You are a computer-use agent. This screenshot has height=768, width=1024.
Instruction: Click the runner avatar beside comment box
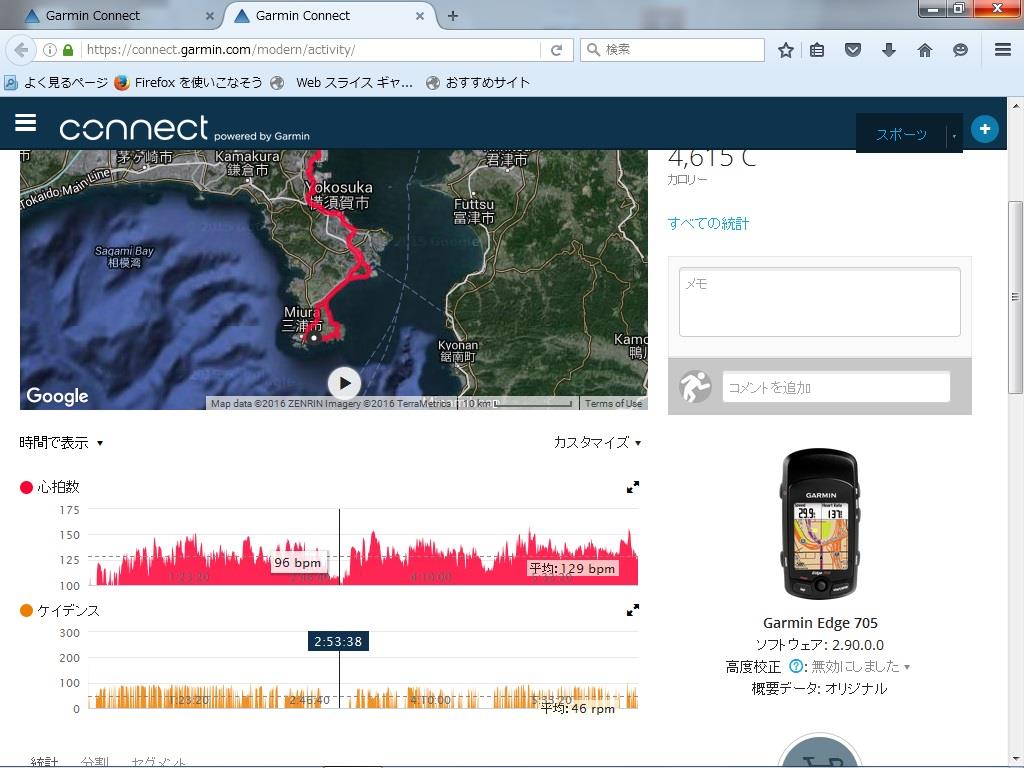695,387
